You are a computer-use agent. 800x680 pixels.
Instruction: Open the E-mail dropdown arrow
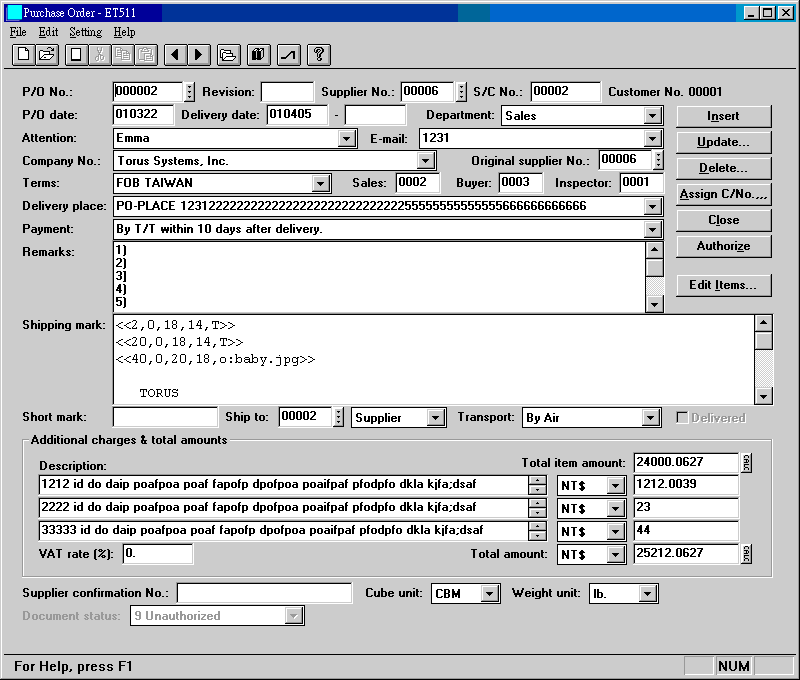point(653,139)
